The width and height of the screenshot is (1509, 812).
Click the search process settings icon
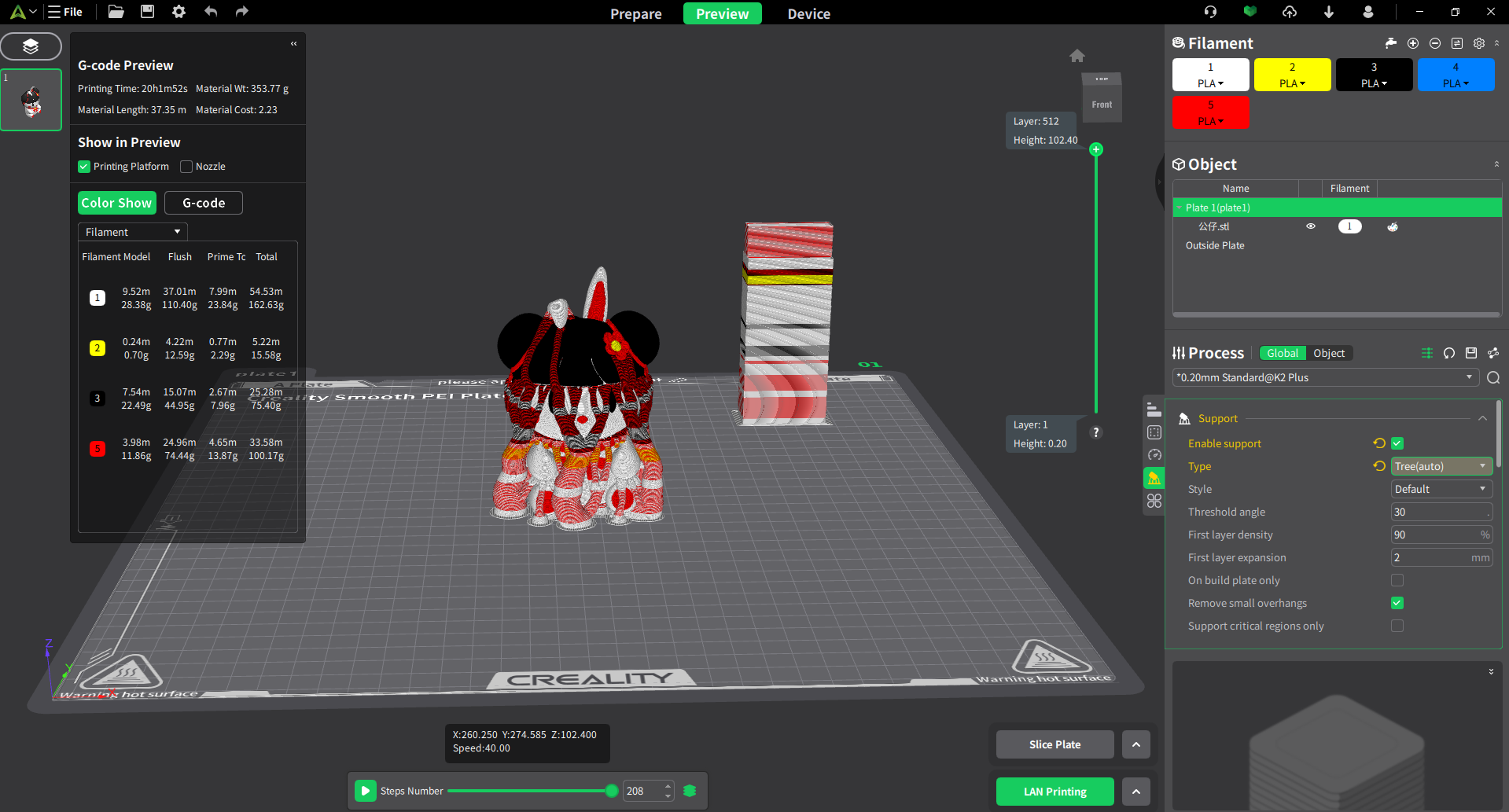1493,378
